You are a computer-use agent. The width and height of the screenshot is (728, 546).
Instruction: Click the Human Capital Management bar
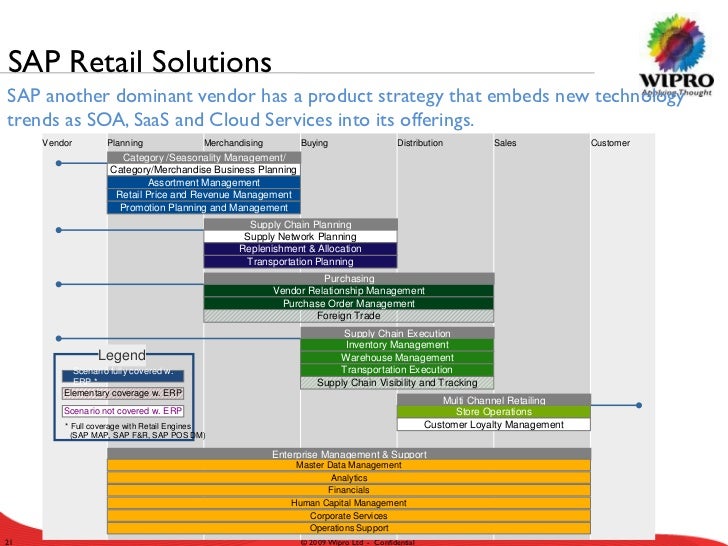coord(349,503)
